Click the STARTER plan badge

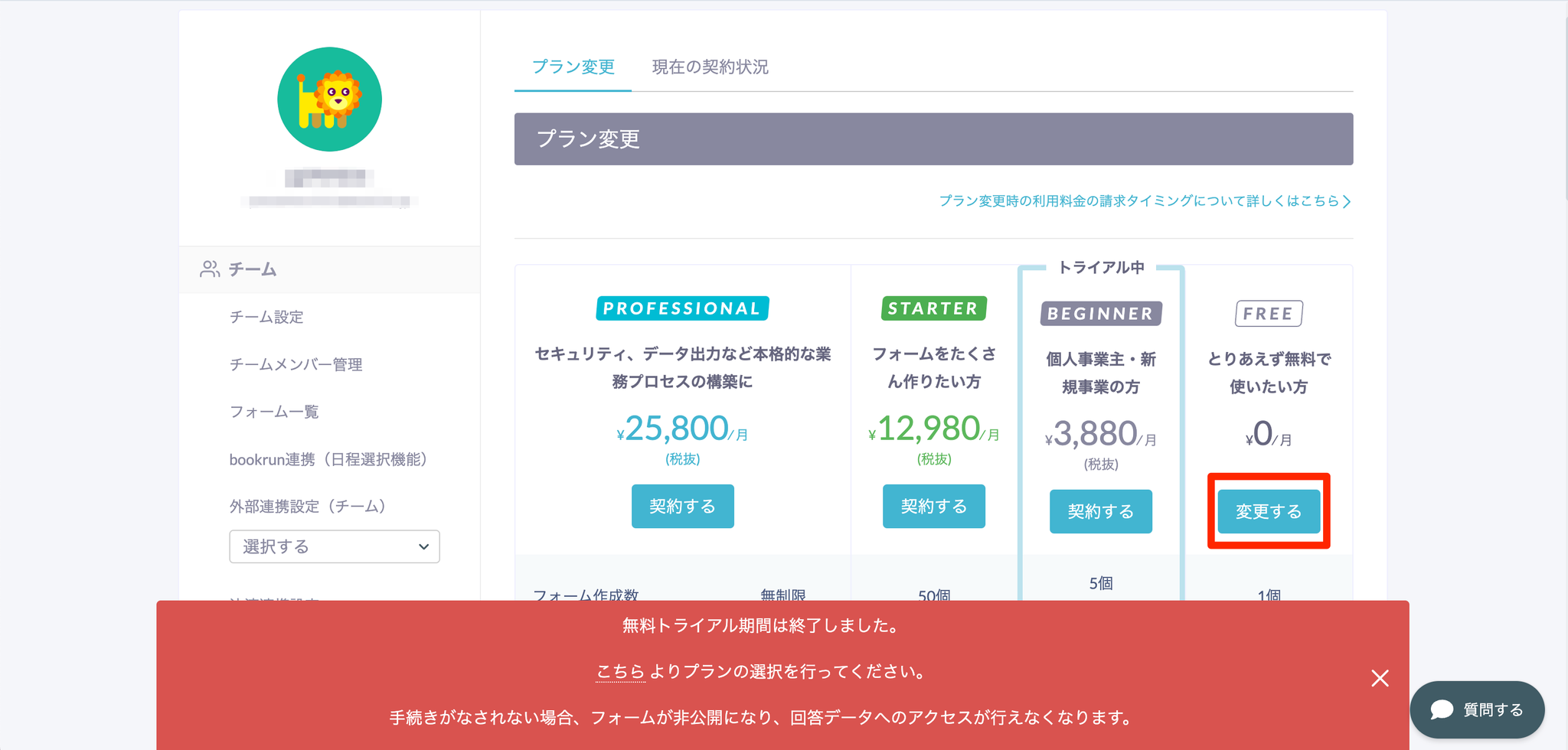933,308
